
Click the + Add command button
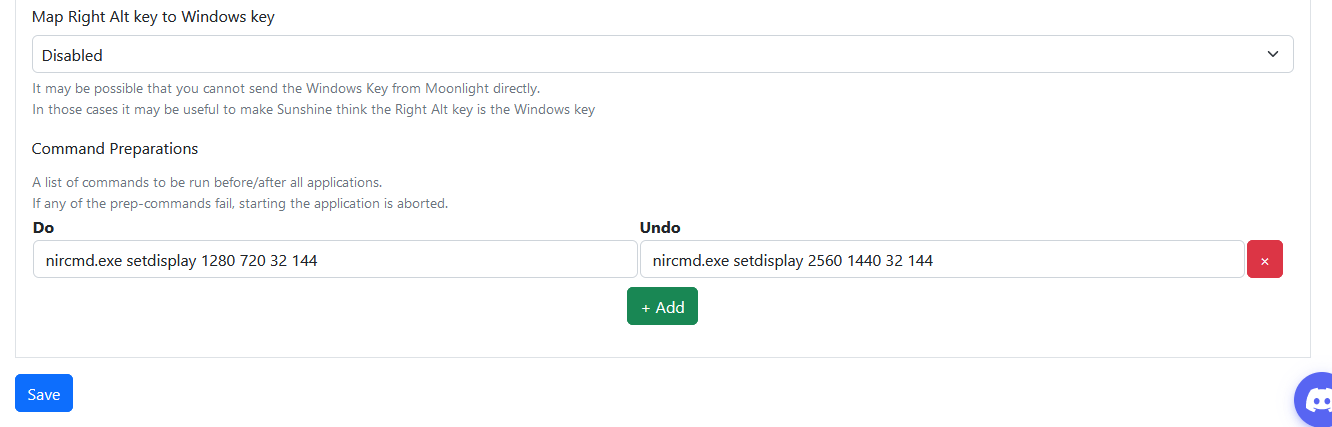coord(662,307)
